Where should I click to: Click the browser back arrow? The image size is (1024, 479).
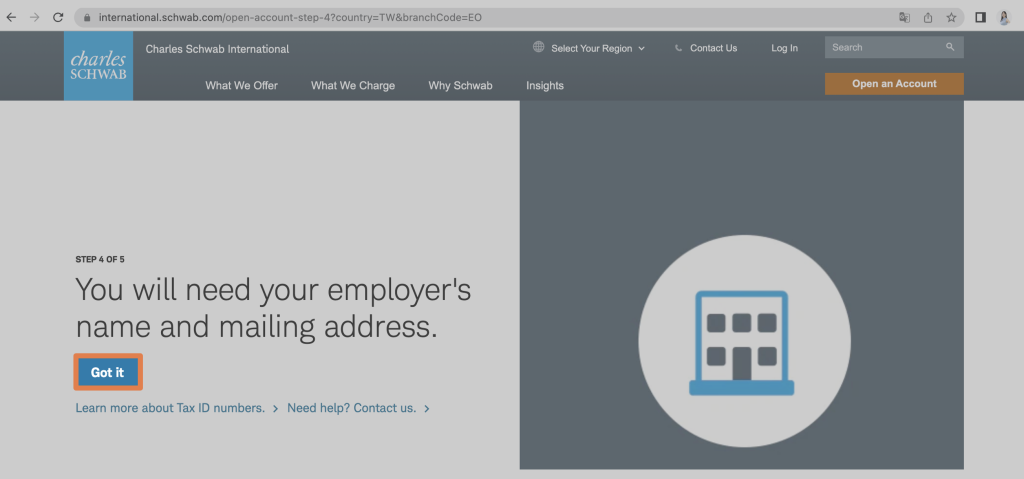point(11,18)
